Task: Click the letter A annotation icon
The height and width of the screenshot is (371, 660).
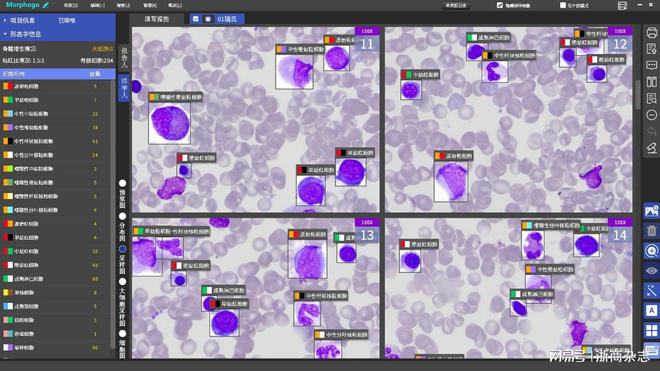Action: pos(651,311)
